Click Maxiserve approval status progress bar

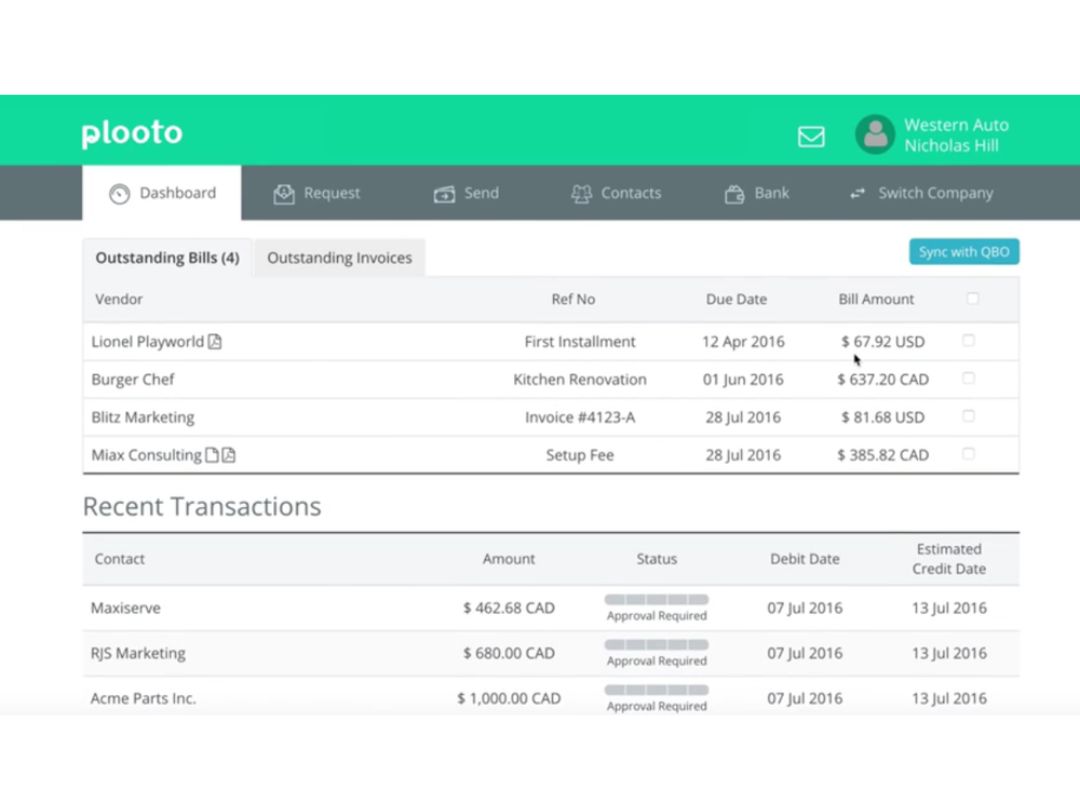coord(656,600)
